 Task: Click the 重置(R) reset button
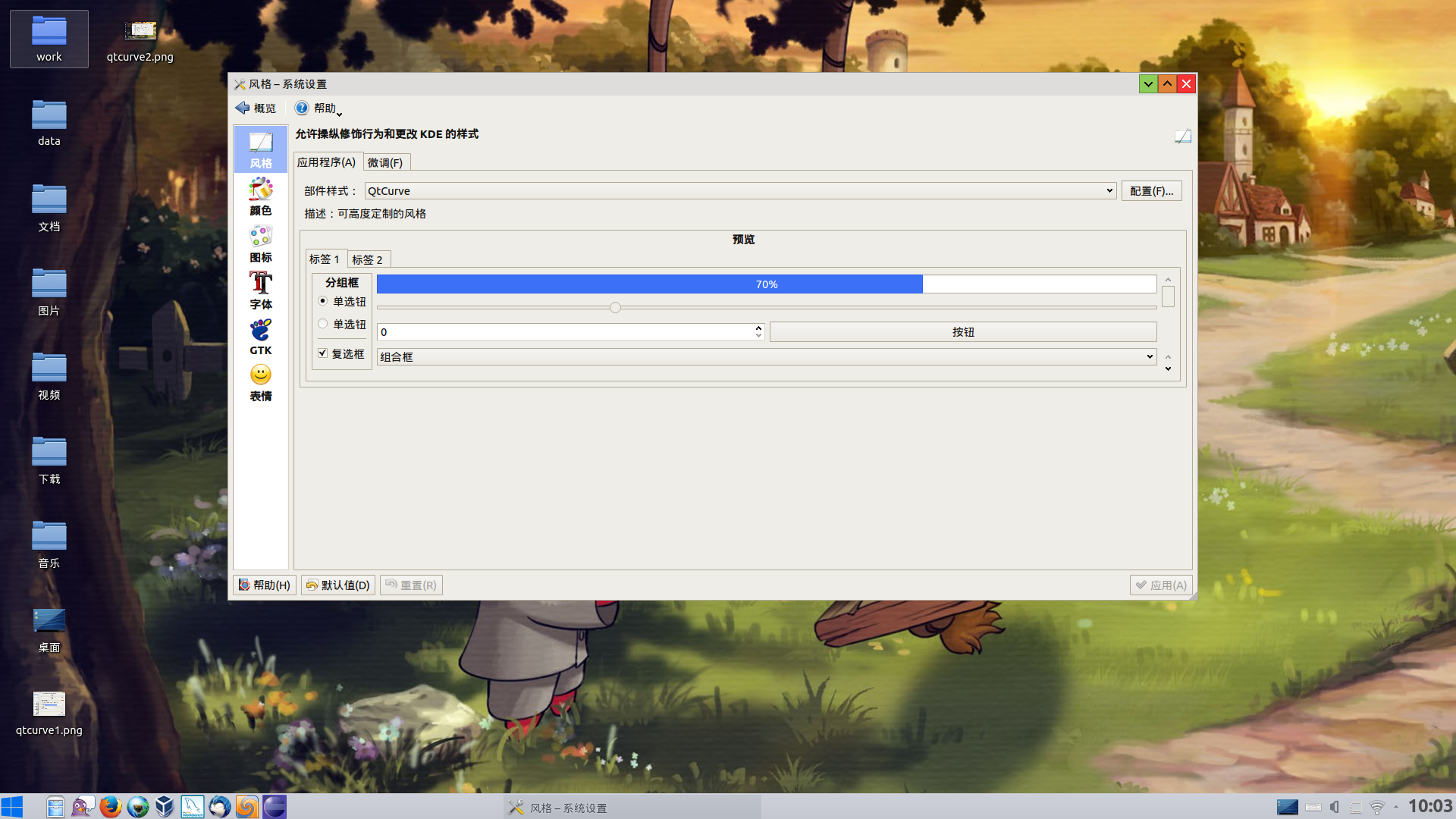coord(411,585)
